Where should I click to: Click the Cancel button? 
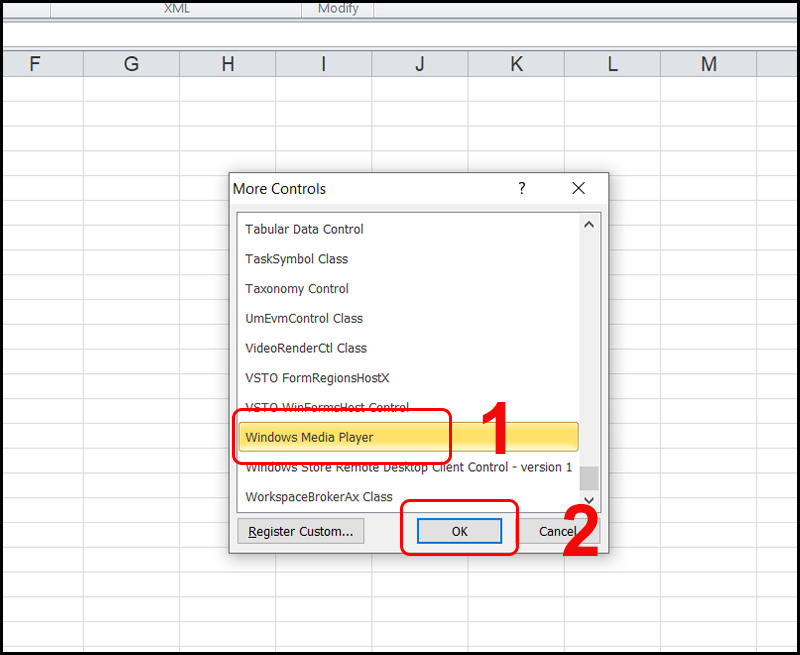pos(559,531)
